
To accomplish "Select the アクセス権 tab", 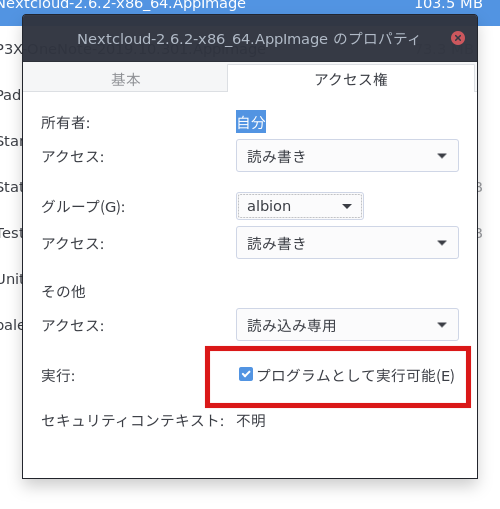I will pos(351,79).
